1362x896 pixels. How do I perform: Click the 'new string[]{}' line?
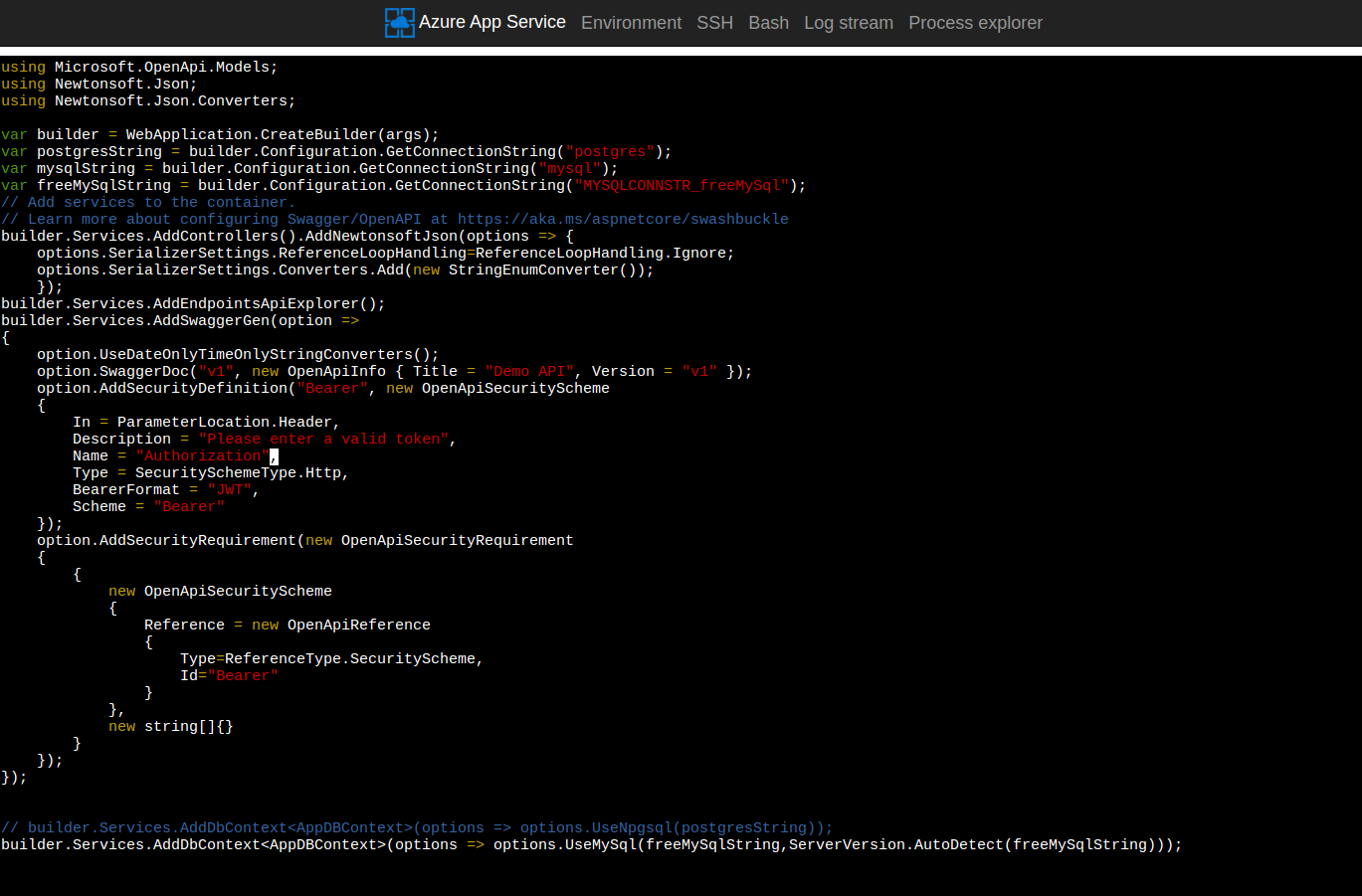tap(171, 726)
